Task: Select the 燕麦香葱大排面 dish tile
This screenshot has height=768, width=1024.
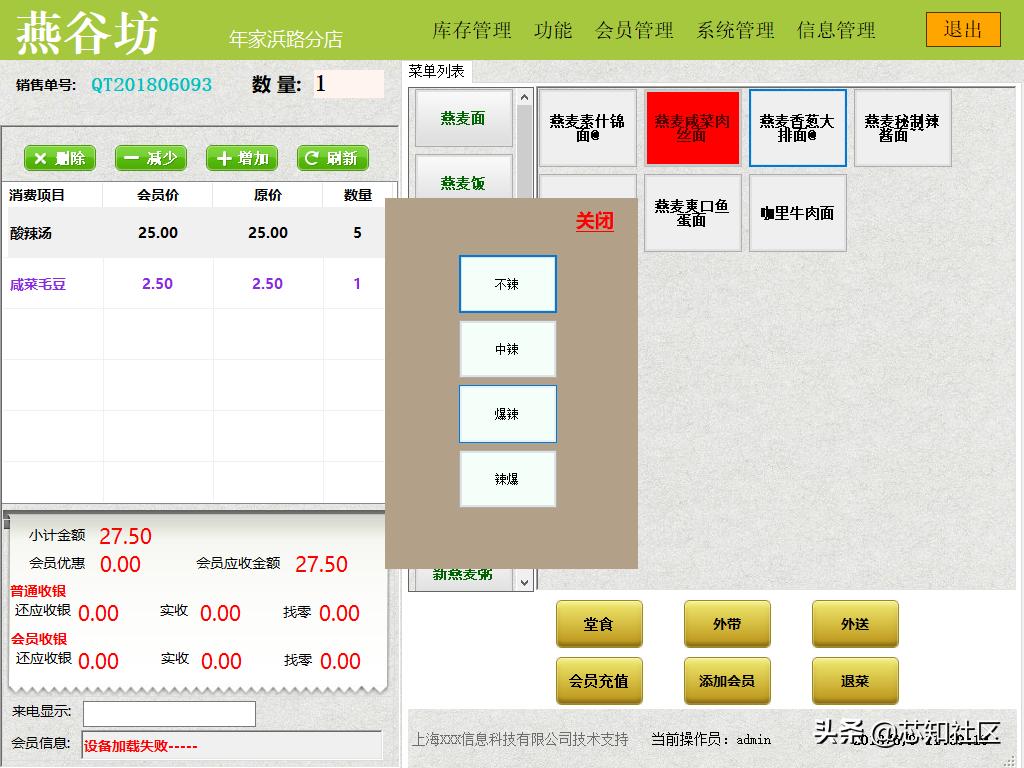Action: click(x=796, y=128)
